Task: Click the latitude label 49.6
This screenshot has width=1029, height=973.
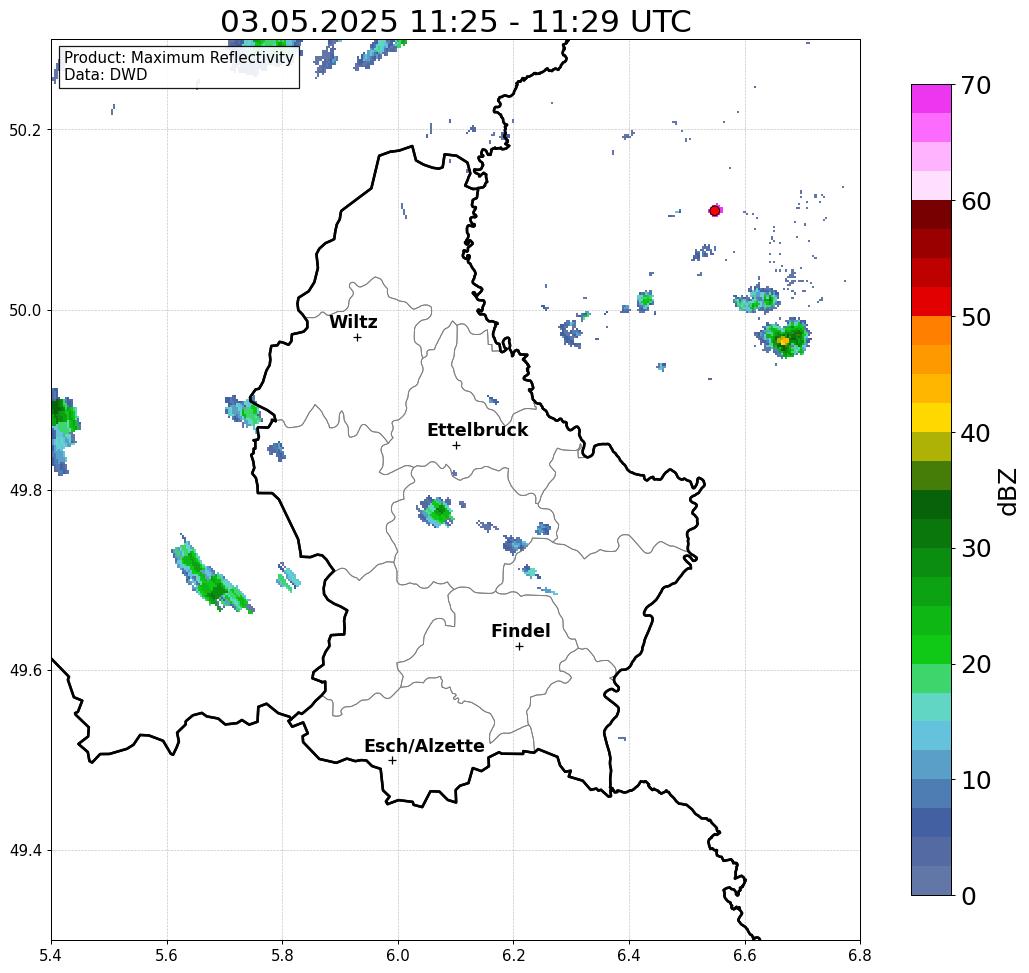Action: (24, 671)
